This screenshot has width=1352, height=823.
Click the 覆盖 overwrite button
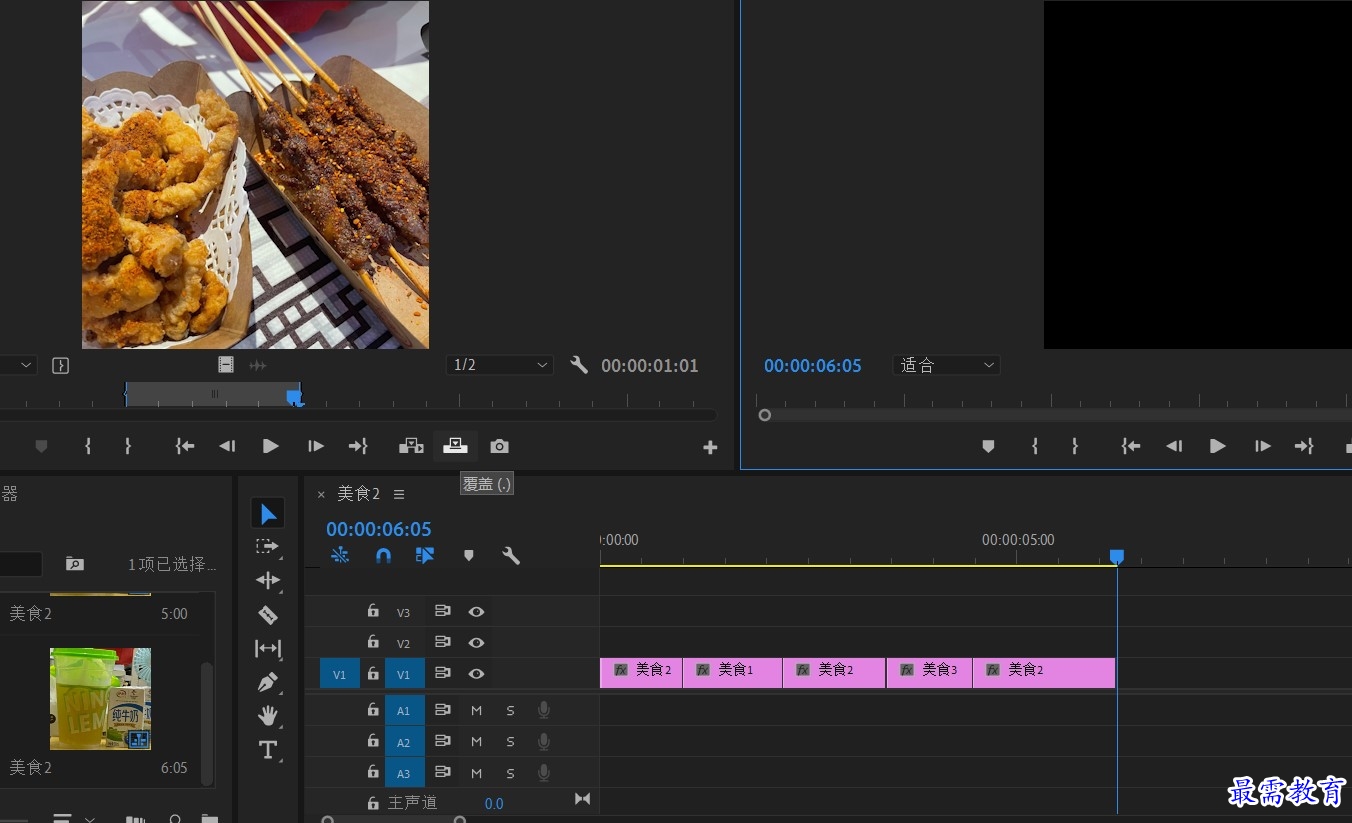click(x=455, y=446)
